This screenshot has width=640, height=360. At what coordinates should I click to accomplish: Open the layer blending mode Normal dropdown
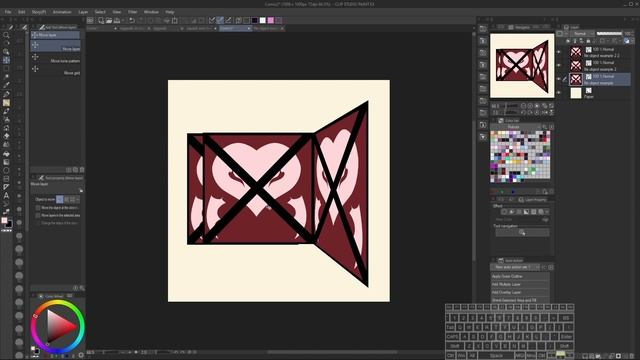coord(582,33)
